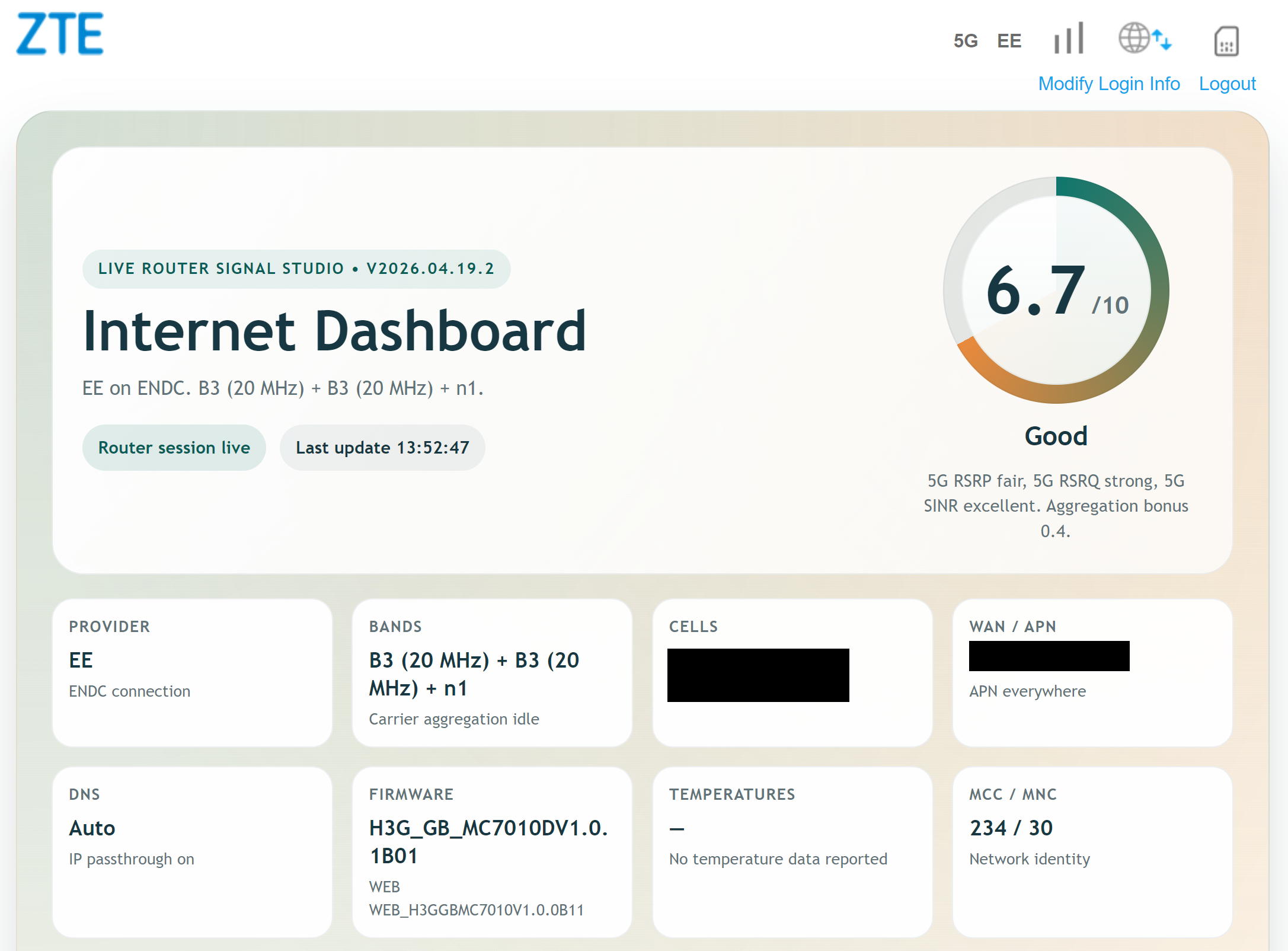Click the globe data-transfer icon
The height and width of the screenshot is (951, 1288).
pyautogui.click(x=1145, y=37)
